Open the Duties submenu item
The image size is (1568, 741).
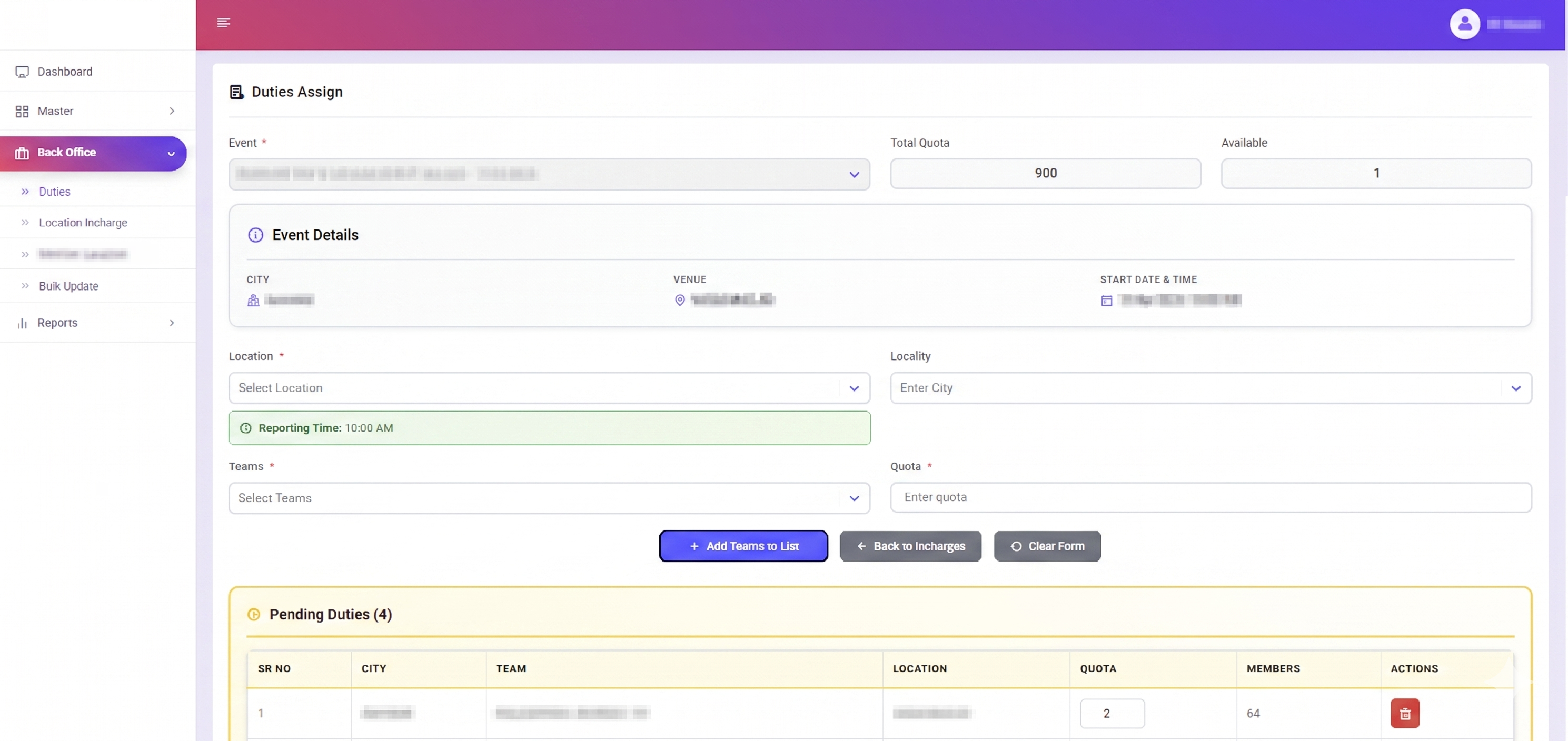pos(97,192)
